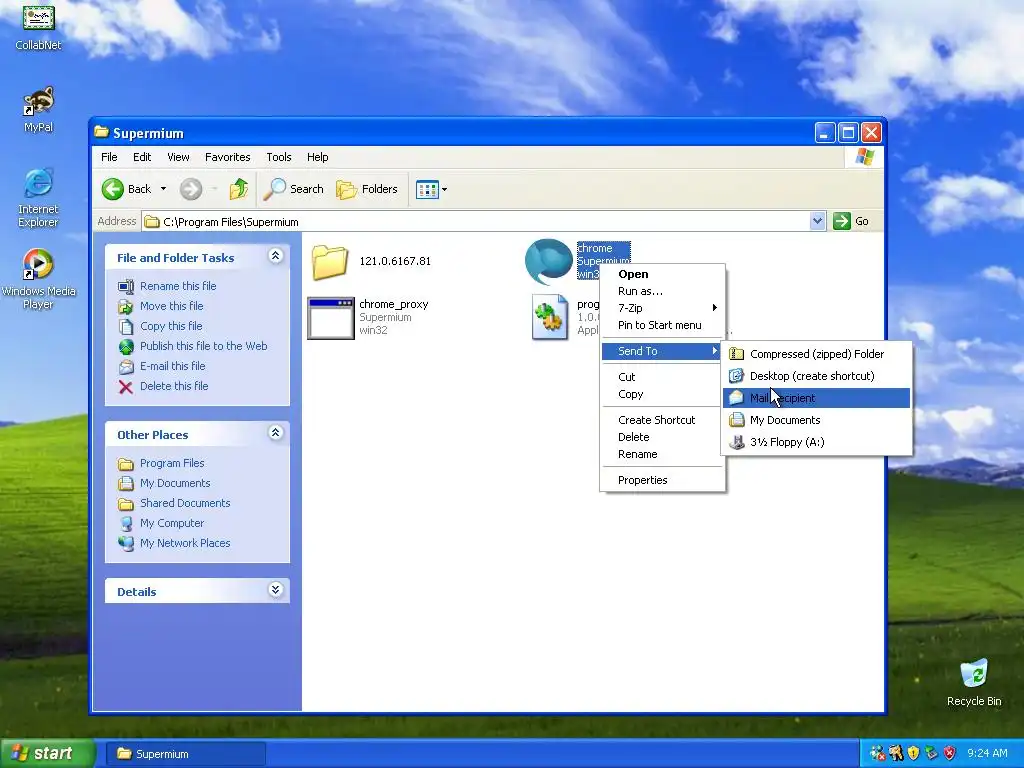The height and width of the screenshot is (768, 1024).
Task: Click in the Address path field
Action: pyautogui.click(x=476, y=221)
